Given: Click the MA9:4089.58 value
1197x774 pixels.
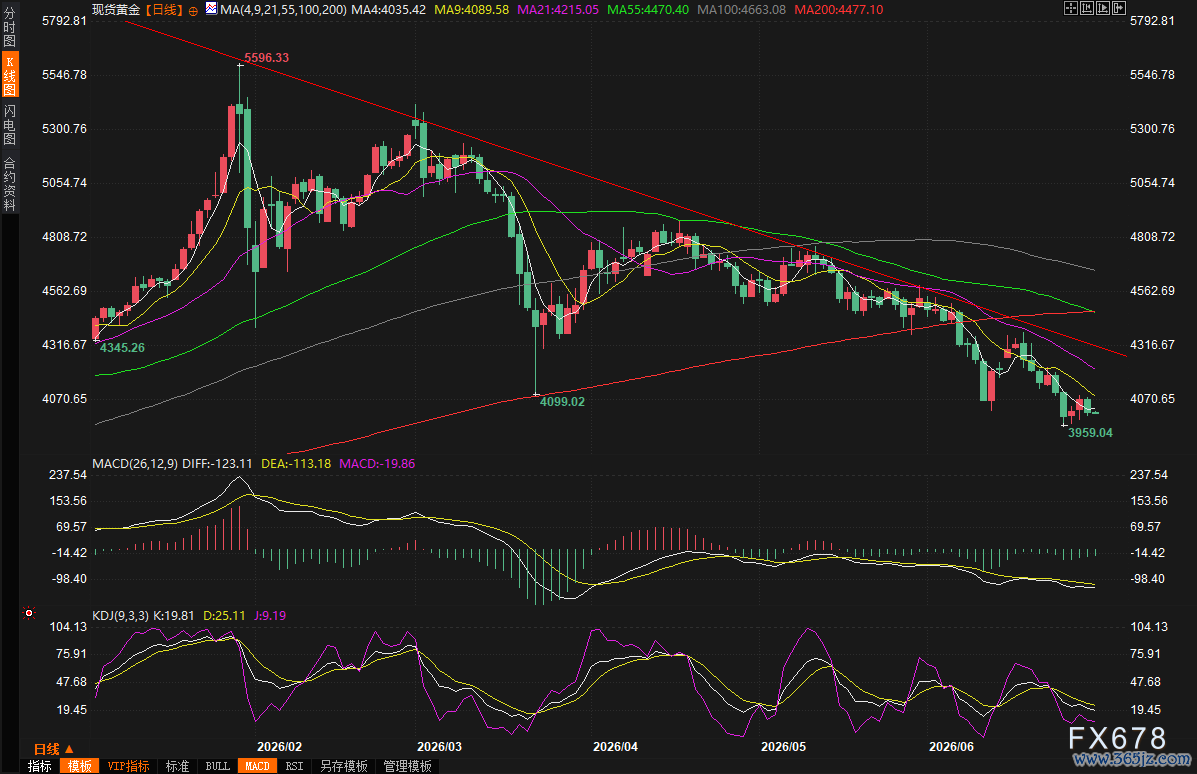Looking at the screenshot, I should [472, 10].
